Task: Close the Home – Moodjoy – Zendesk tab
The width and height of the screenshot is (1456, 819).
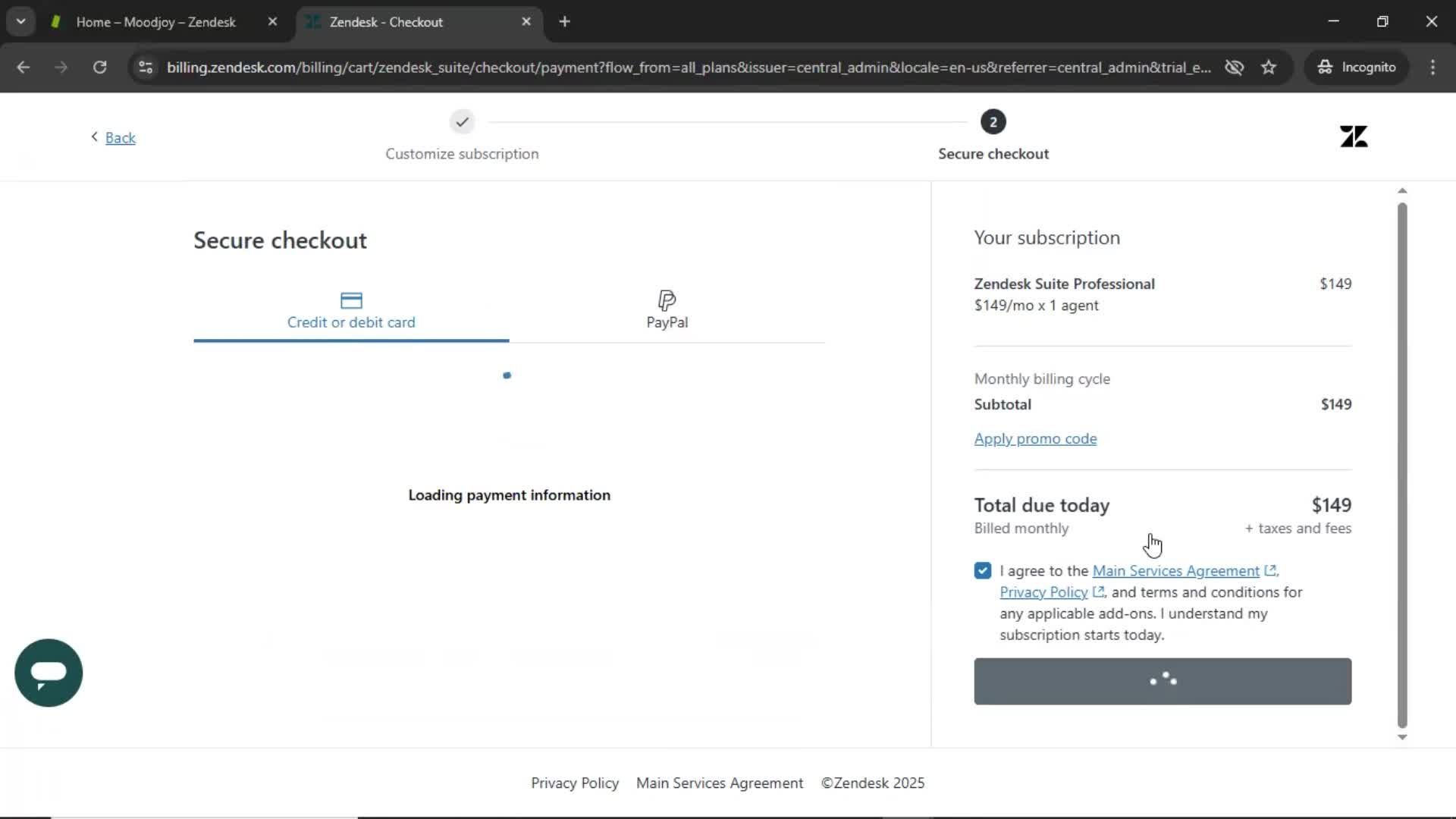Action: pos(272,22)
